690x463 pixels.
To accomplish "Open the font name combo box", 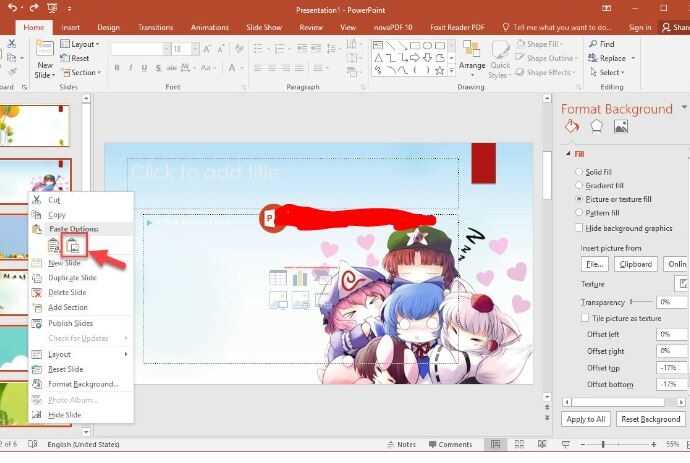I will pyautogui.click(x=141, y=49).
